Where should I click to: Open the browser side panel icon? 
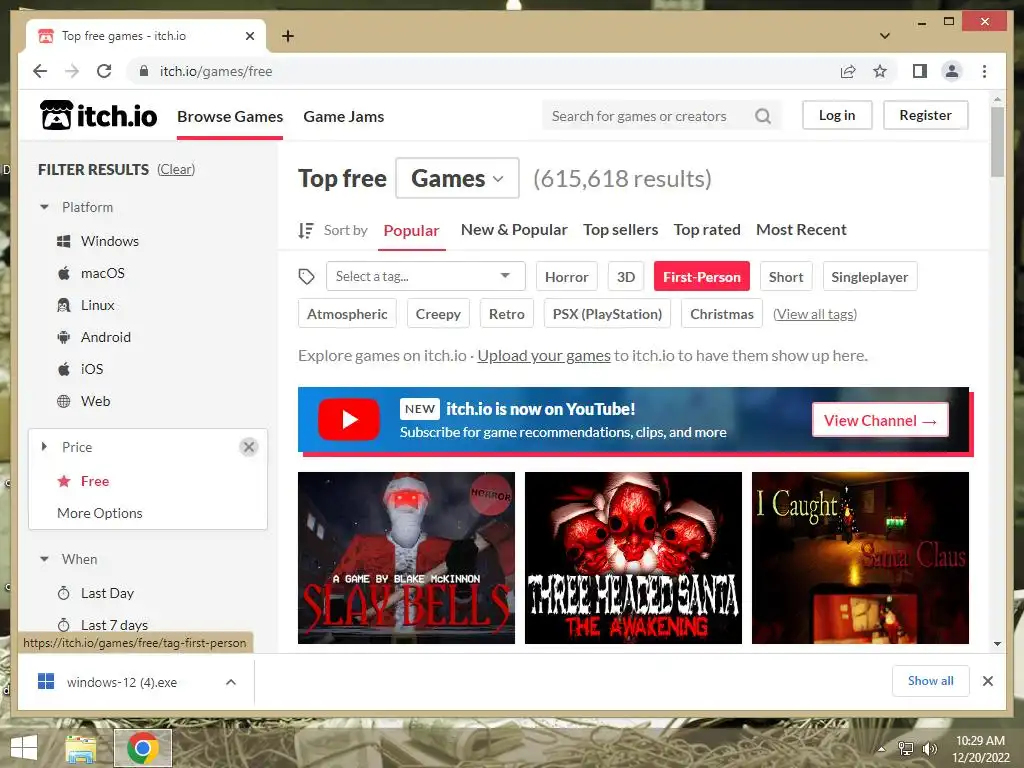tap(920, 71)
